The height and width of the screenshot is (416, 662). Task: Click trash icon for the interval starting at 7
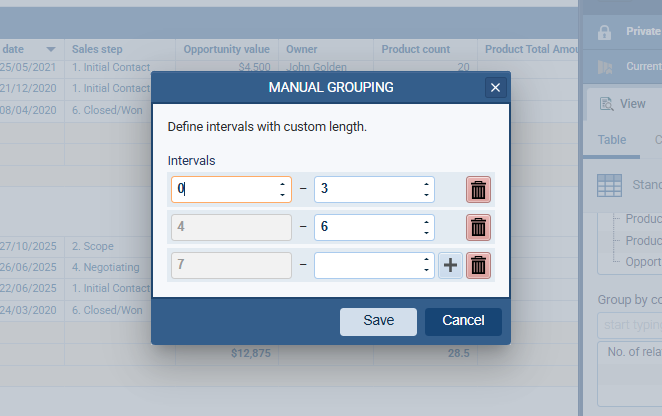coord(479,266)
